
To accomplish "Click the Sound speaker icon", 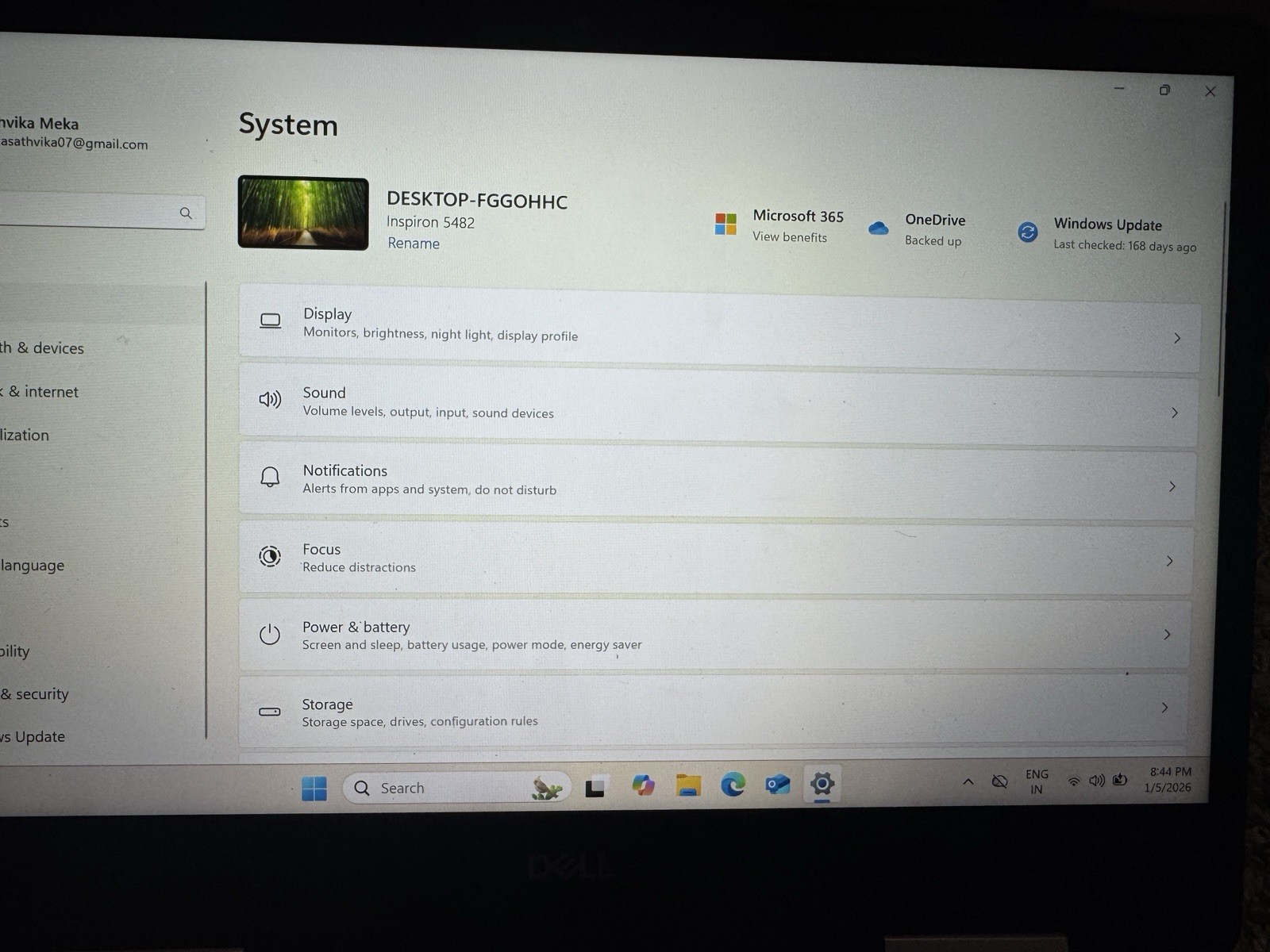I will (x=270, y=399).
